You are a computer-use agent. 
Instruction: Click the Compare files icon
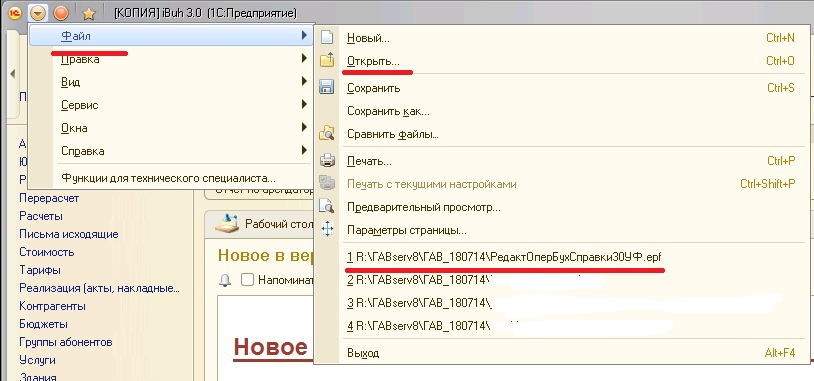[327, 134]
